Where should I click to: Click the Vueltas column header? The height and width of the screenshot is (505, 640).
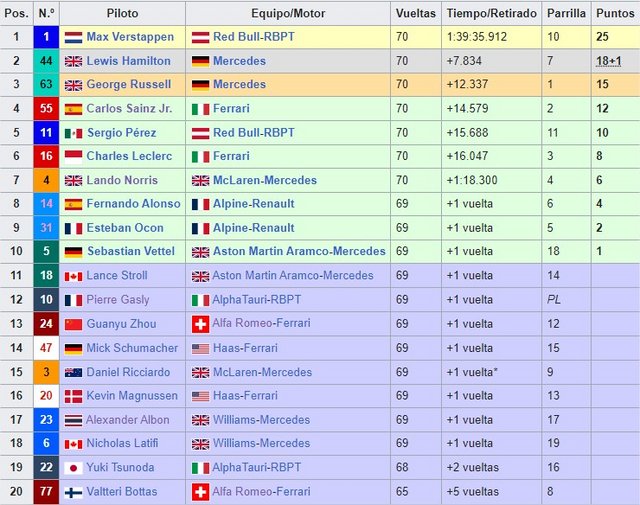416,13
